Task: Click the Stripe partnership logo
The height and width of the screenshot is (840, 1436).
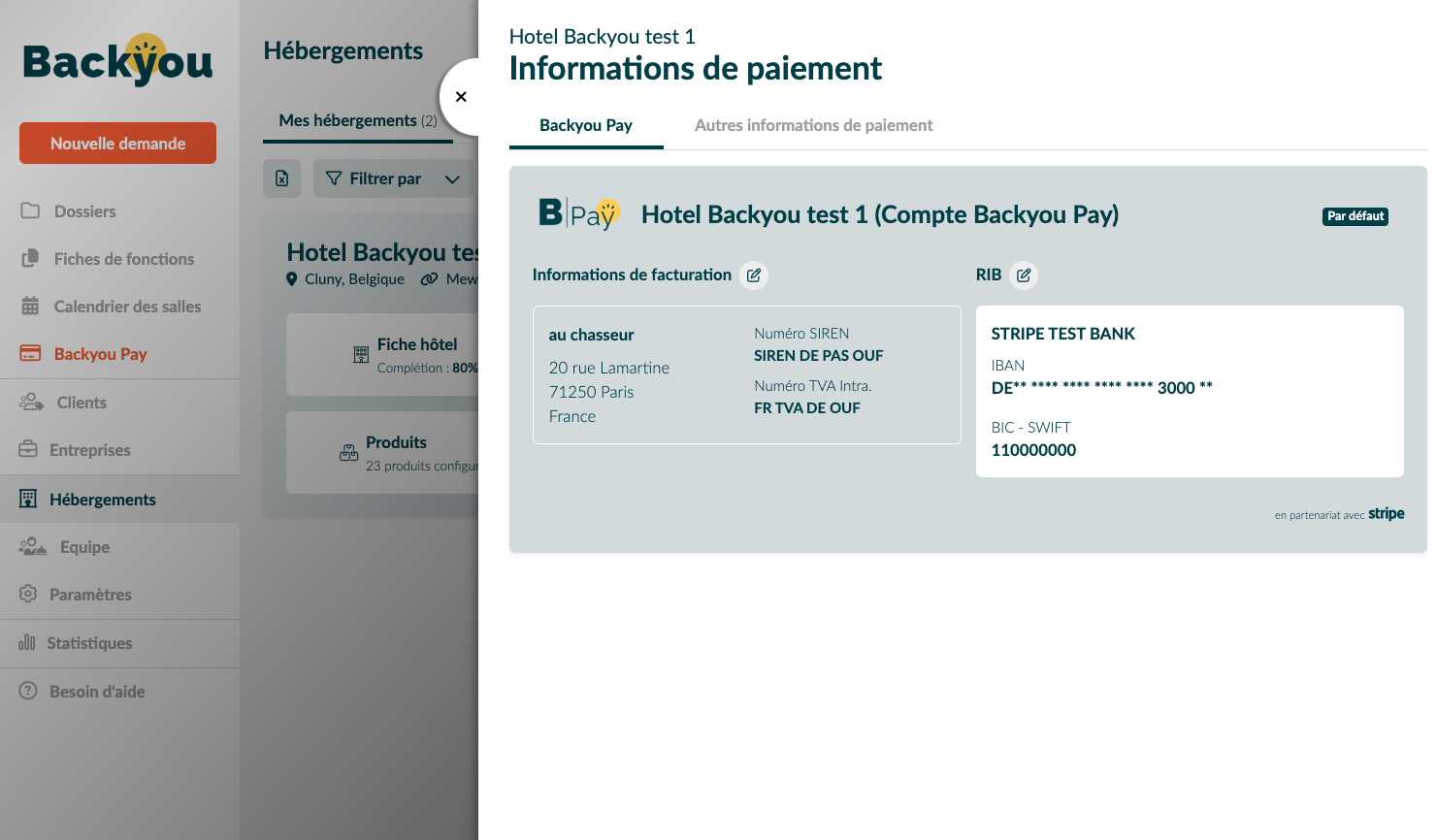Action: pyautogui.click(x=1387, y=514)
